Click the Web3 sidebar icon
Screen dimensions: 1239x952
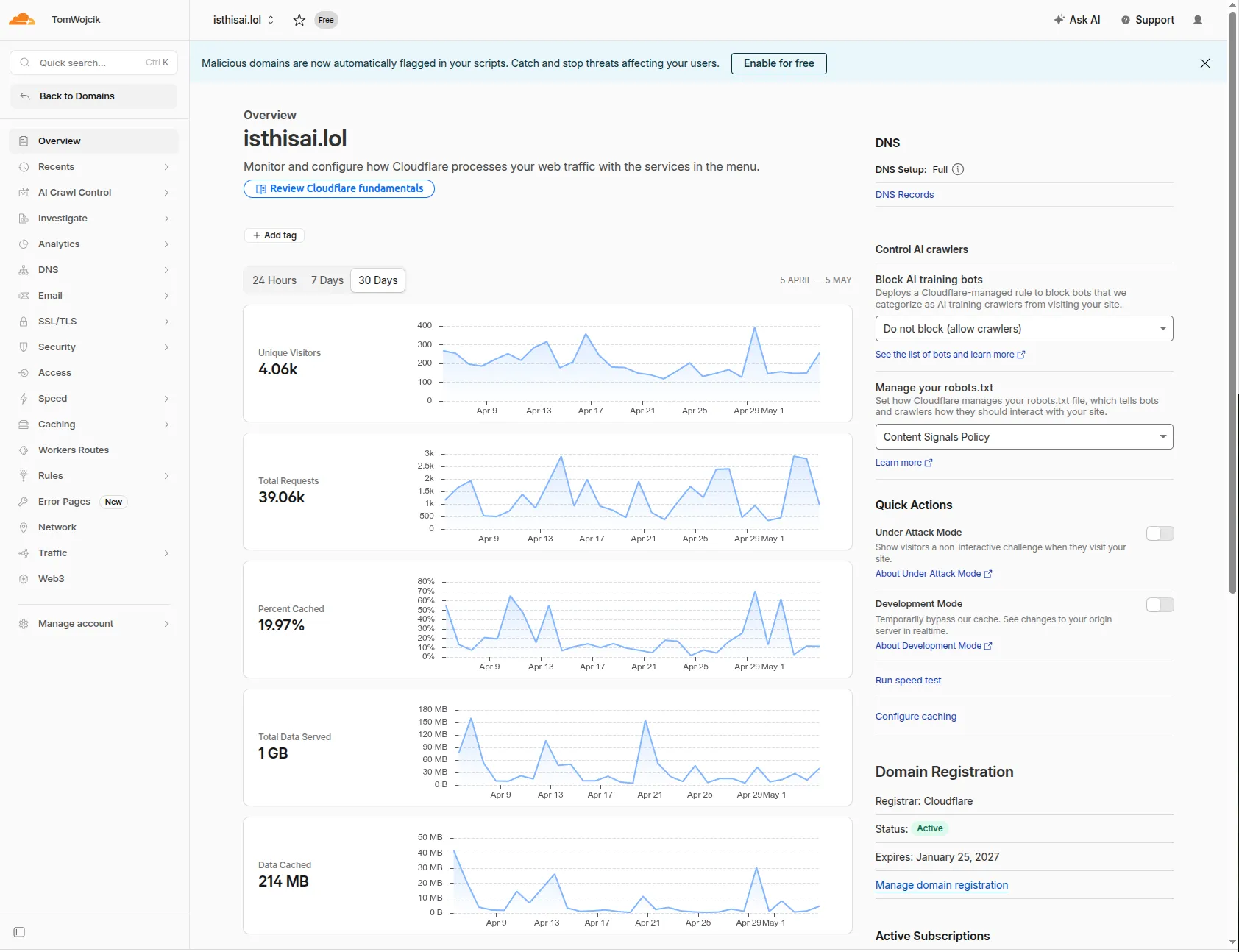pos(24,579)
